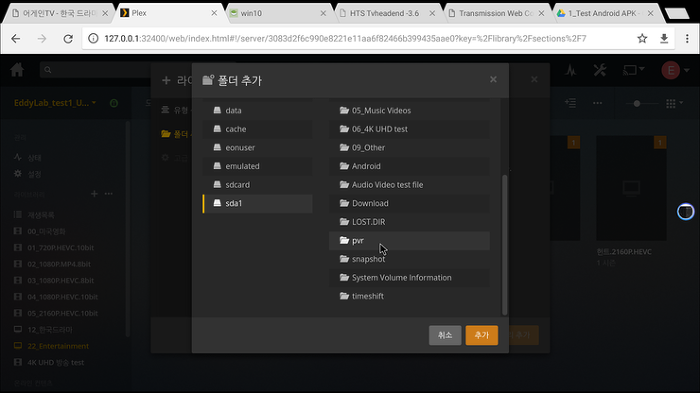Image resolution: width=700 pixels, height=393 pixels.
Task: Open the Download folder
Action: [409, 203]
